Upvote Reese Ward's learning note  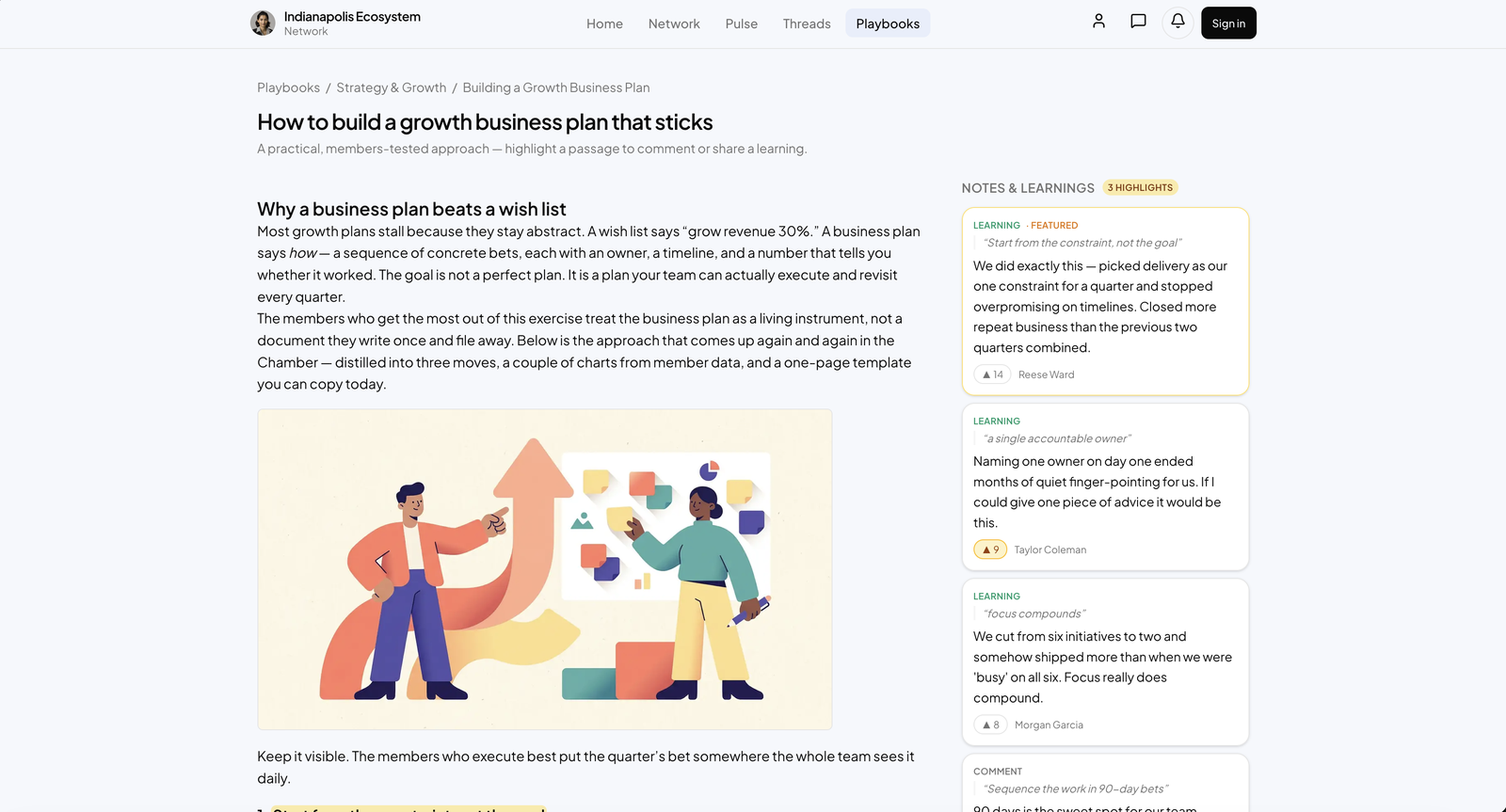[x=992, y=374]
